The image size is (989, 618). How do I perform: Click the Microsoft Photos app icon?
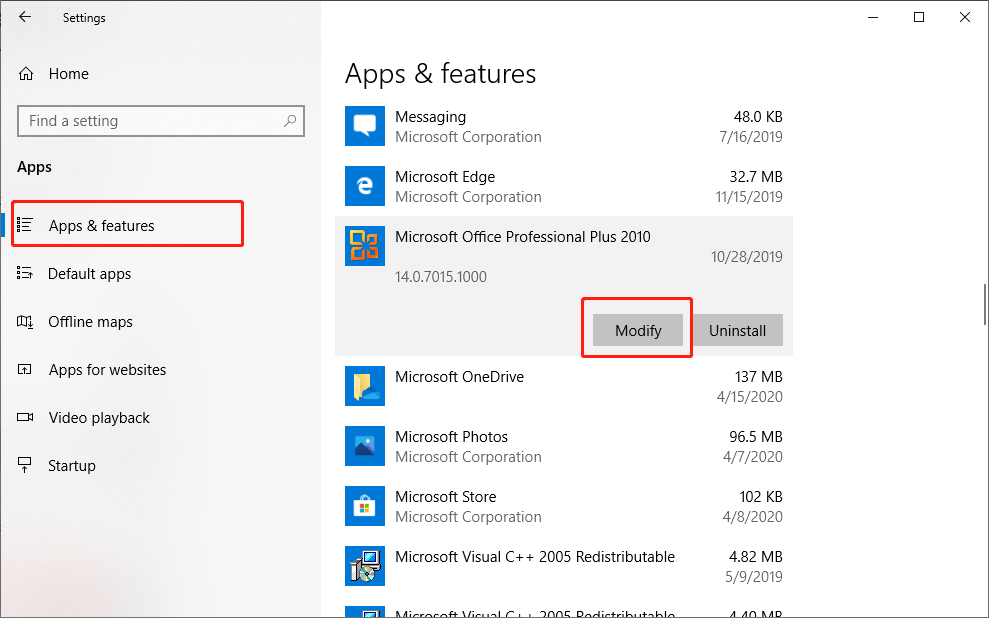[365, 446]
